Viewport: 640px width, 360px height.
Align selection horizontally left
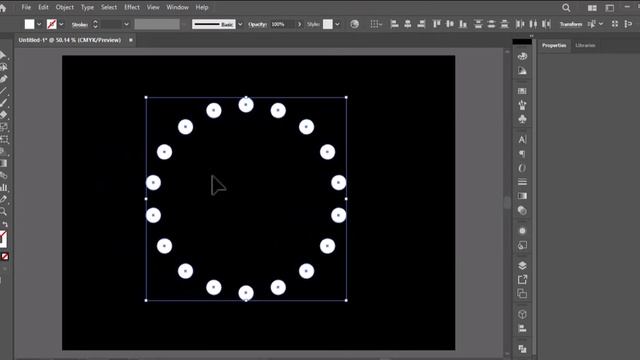coord(394,24)
